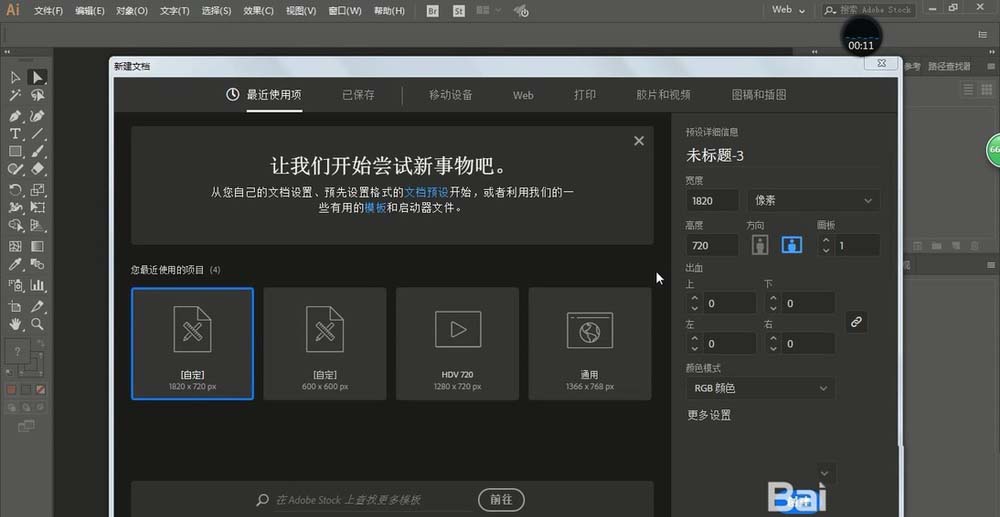
Task: Open the 像素 units dropdown
Action: [814, 200]
